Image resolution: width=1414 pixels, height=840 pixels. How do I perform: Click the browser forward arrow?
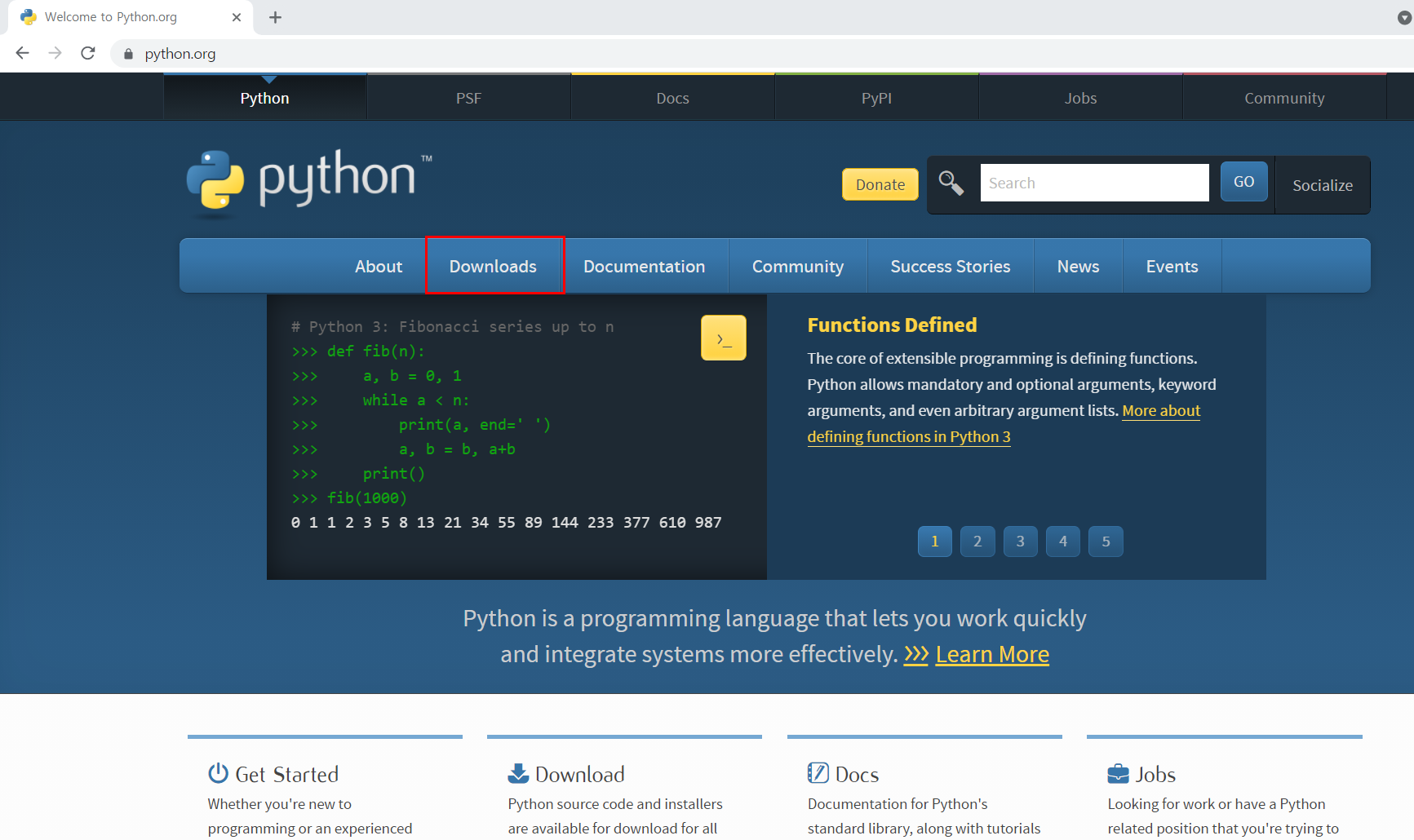[x=55, y=53]
